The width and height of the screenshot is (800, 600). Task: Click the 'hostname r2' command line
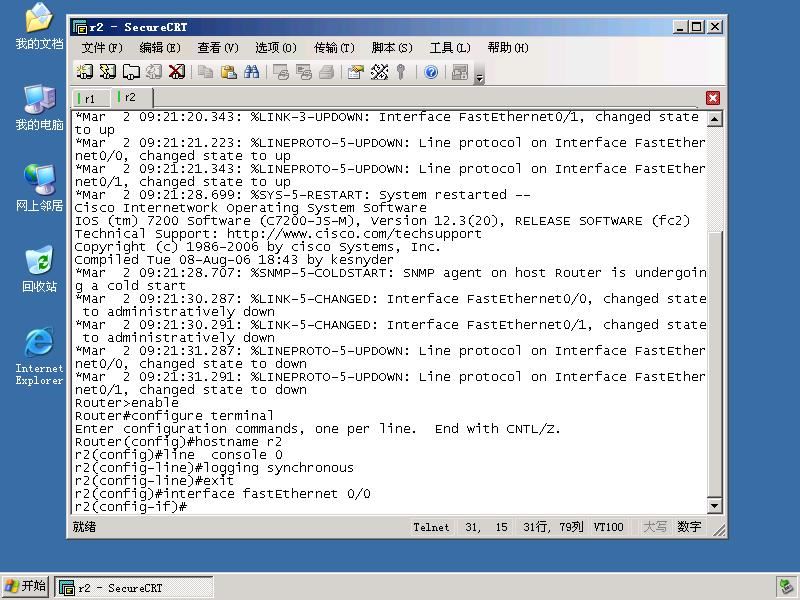click(178, 442)
